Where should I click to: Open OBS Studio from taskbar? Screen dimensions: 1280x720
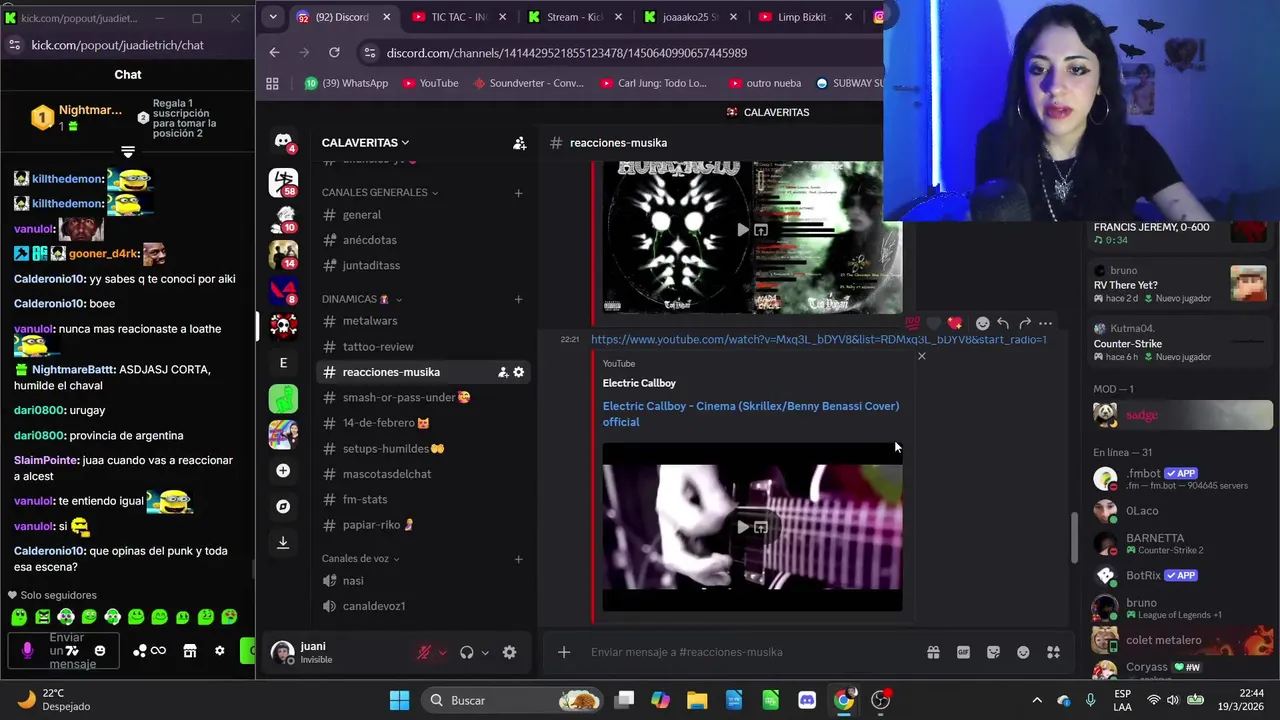(x=881, y=700)
